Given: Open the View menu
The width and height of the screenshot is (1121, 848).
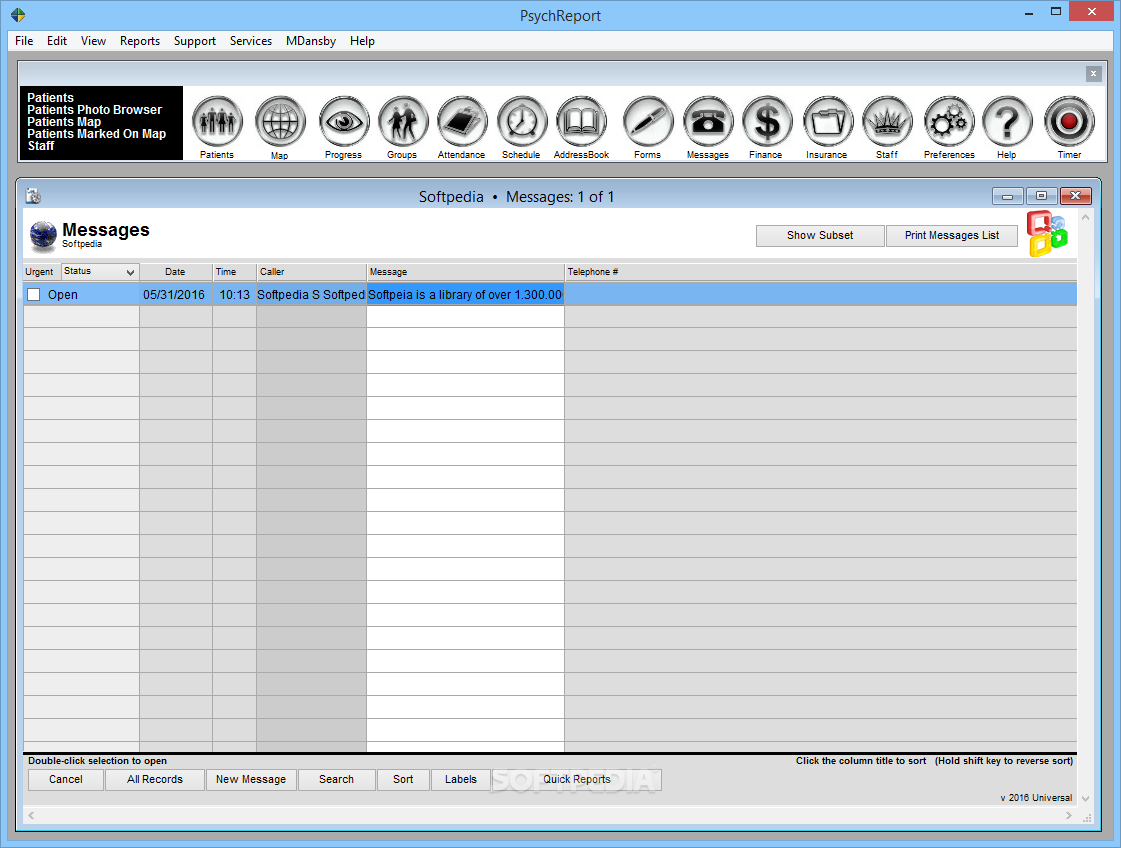Looking at the screenshot, I should (93, 41).
